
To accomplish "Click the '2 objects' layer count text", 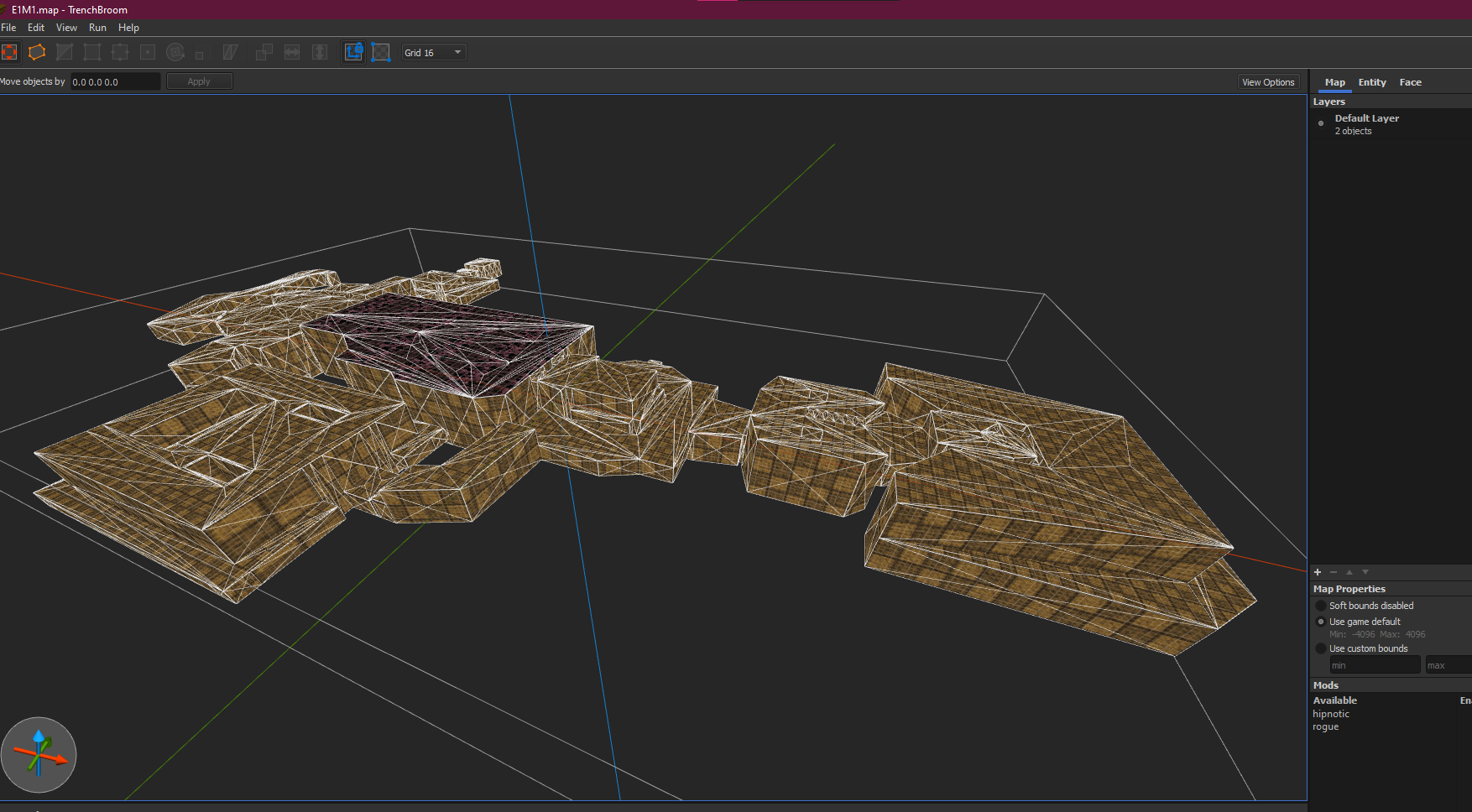I will click(x=1353, y=131).
